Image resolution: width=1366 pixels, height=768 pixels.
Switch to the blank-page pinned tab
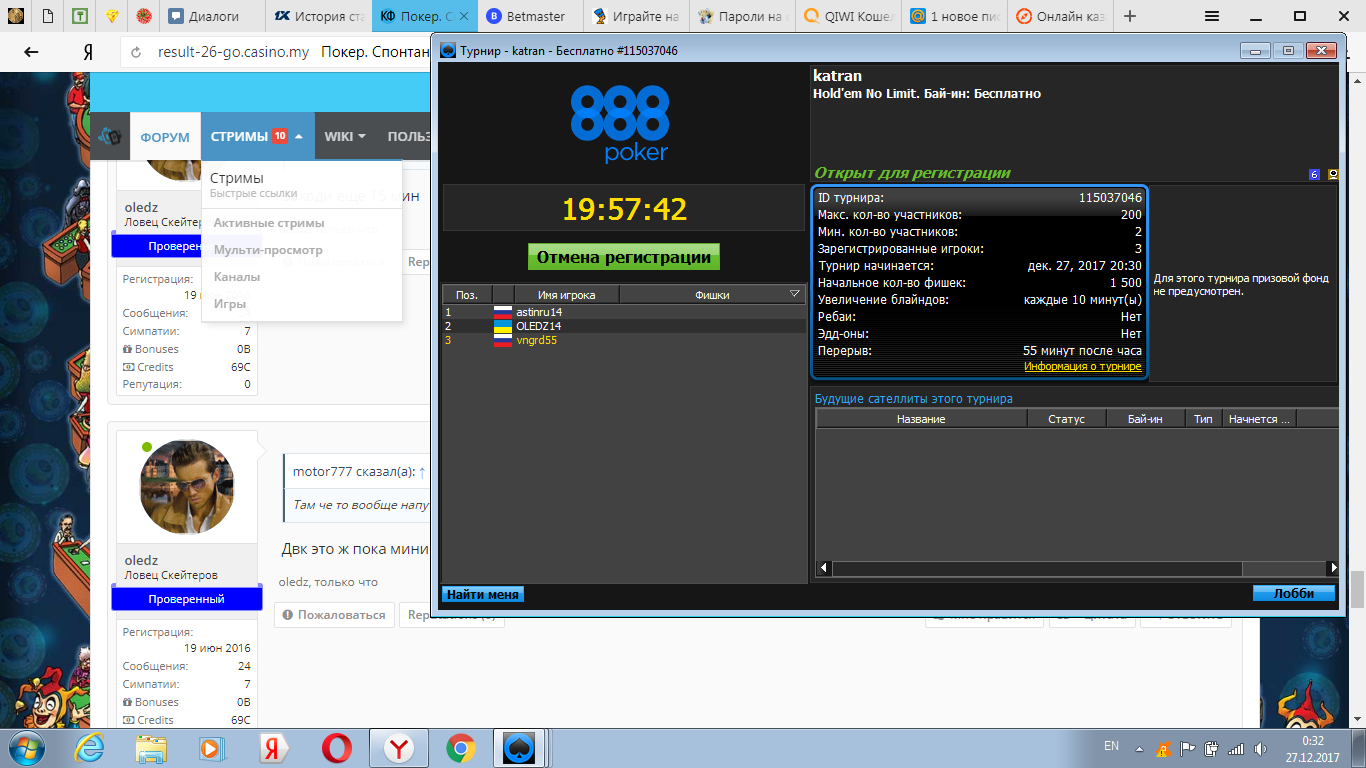pos(48,16)
